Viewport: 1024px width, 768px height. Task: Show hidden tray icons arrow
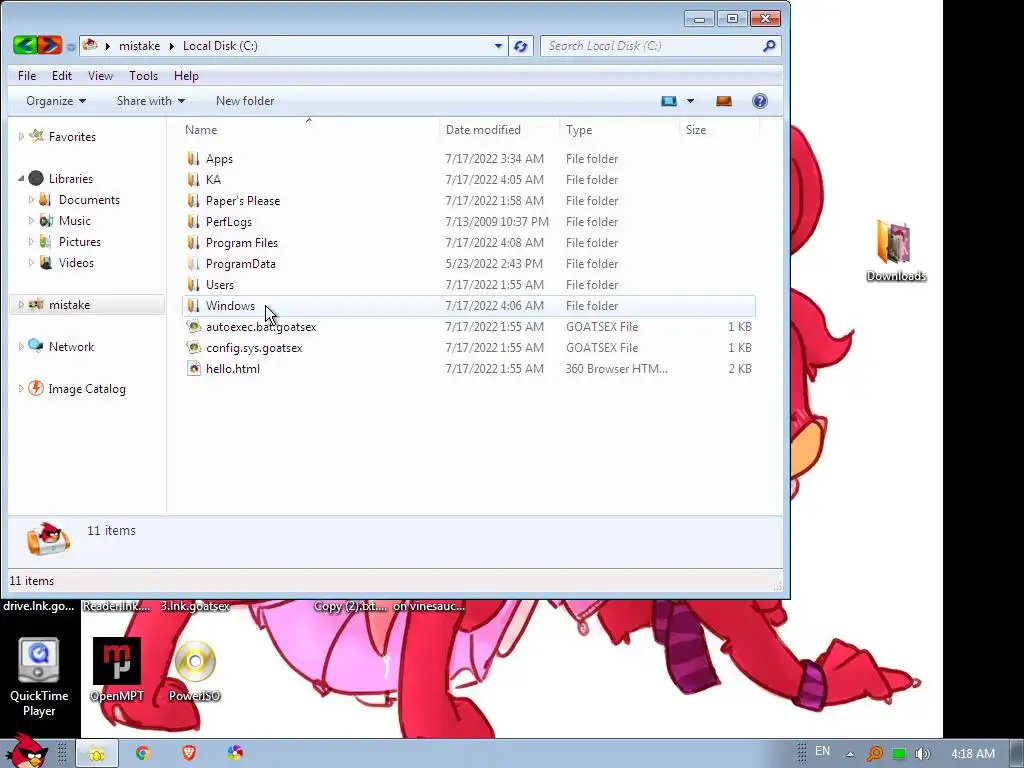[x=850, y=754]
